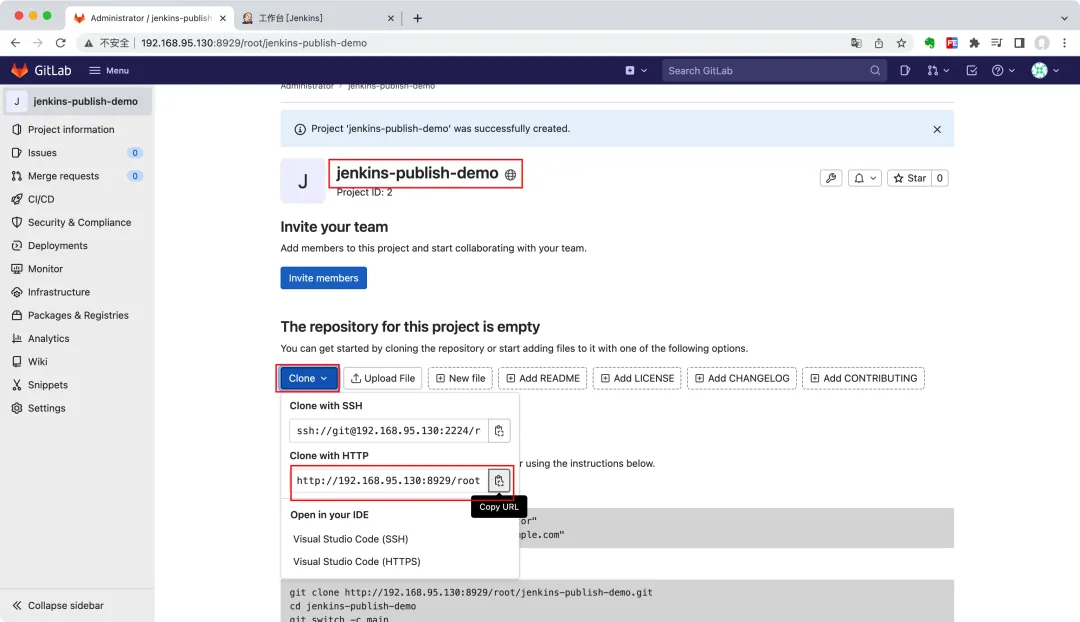The height and width of the screenshot is (622, 1080).
Task: Open the user avatar menu
Action: pyautogui.click(x=1045, y=70)
